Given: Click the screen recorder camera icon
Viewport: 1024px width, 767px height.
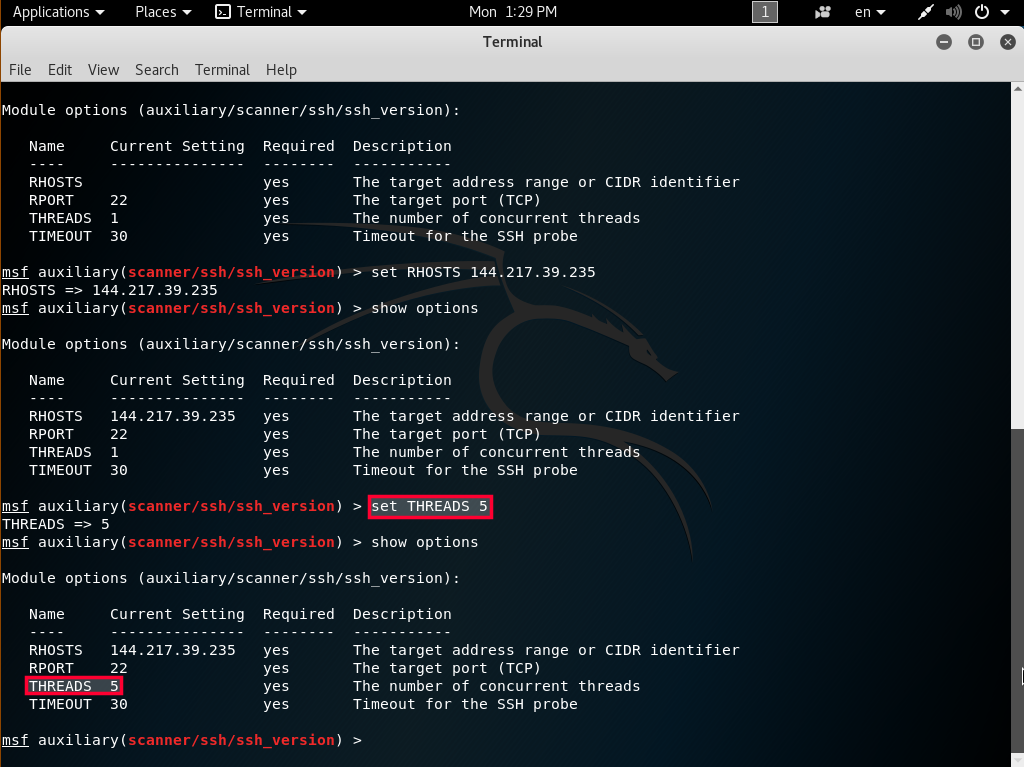Looking at the screenshot, I should 823,12.
